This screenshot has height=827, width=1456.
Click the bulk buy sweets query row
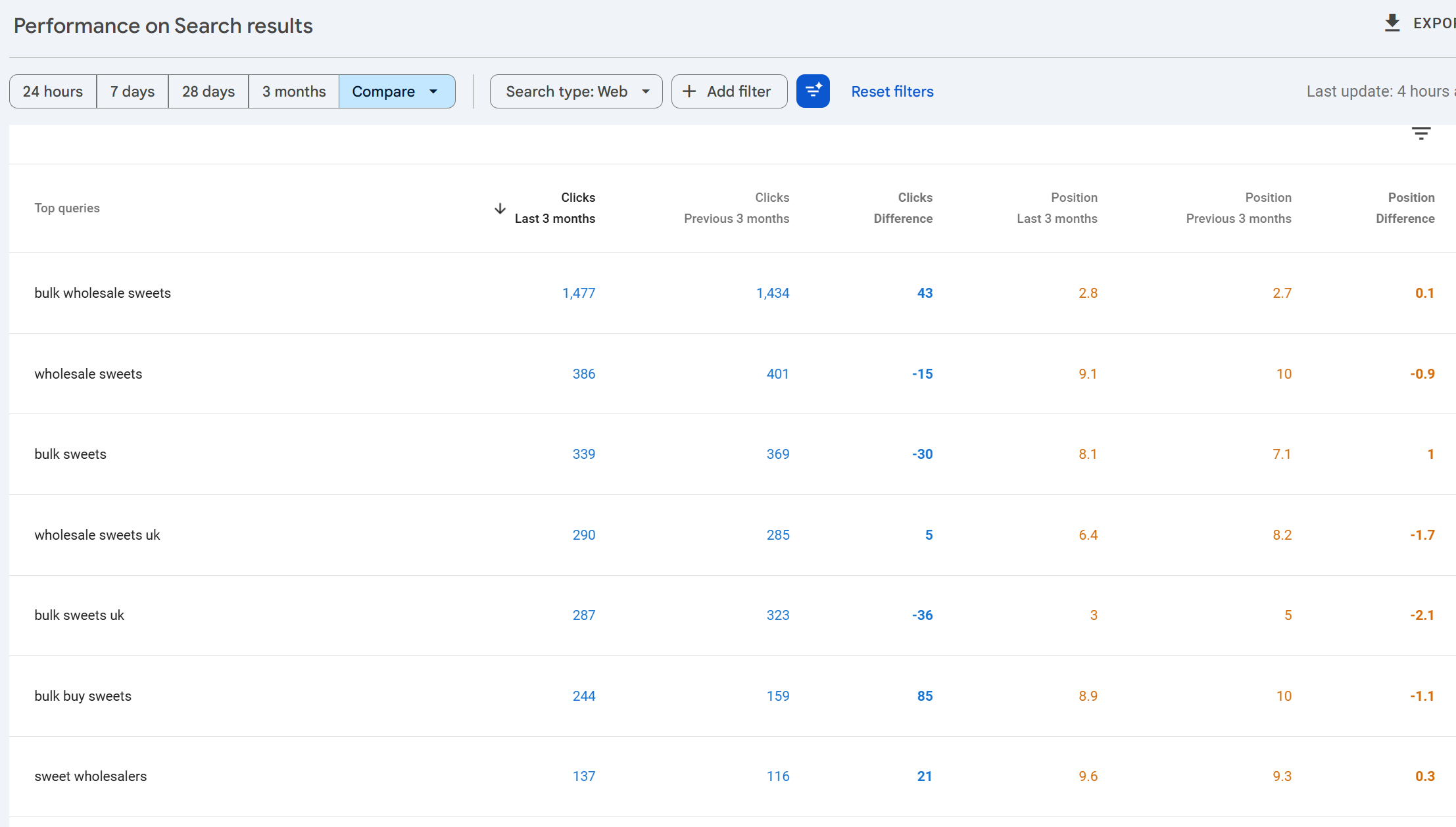coord(83,696)
